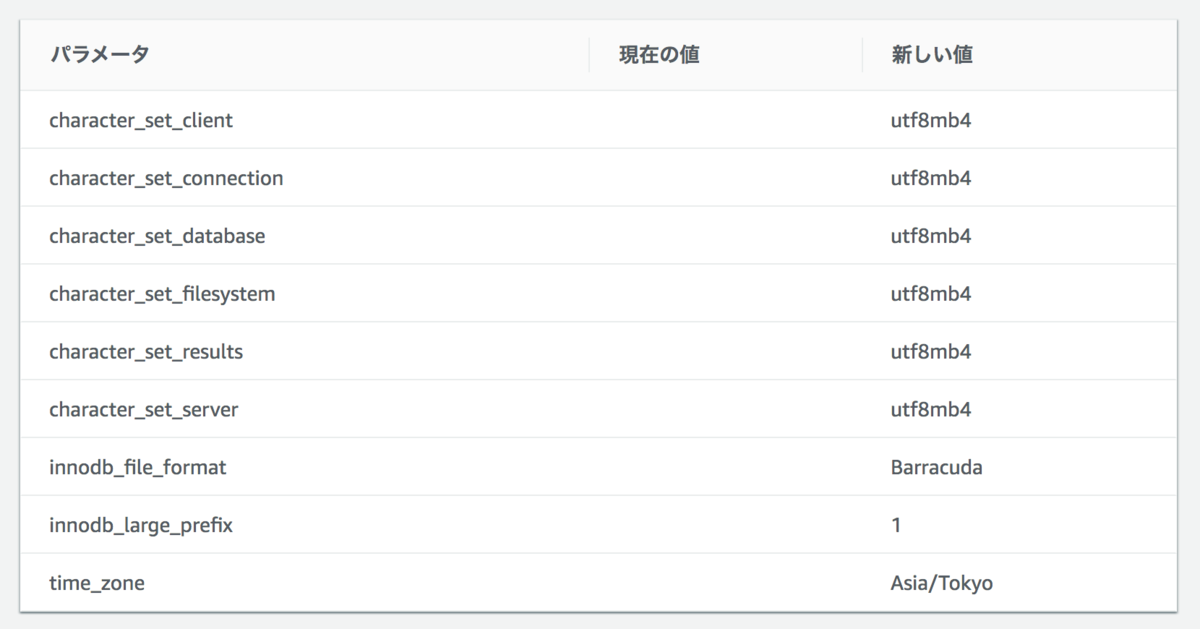Image resolution: width=1200 pixels, height=629 pixels.
Task: Click utf8mb4 value in character_set_server row
Action: click(931, 410)
